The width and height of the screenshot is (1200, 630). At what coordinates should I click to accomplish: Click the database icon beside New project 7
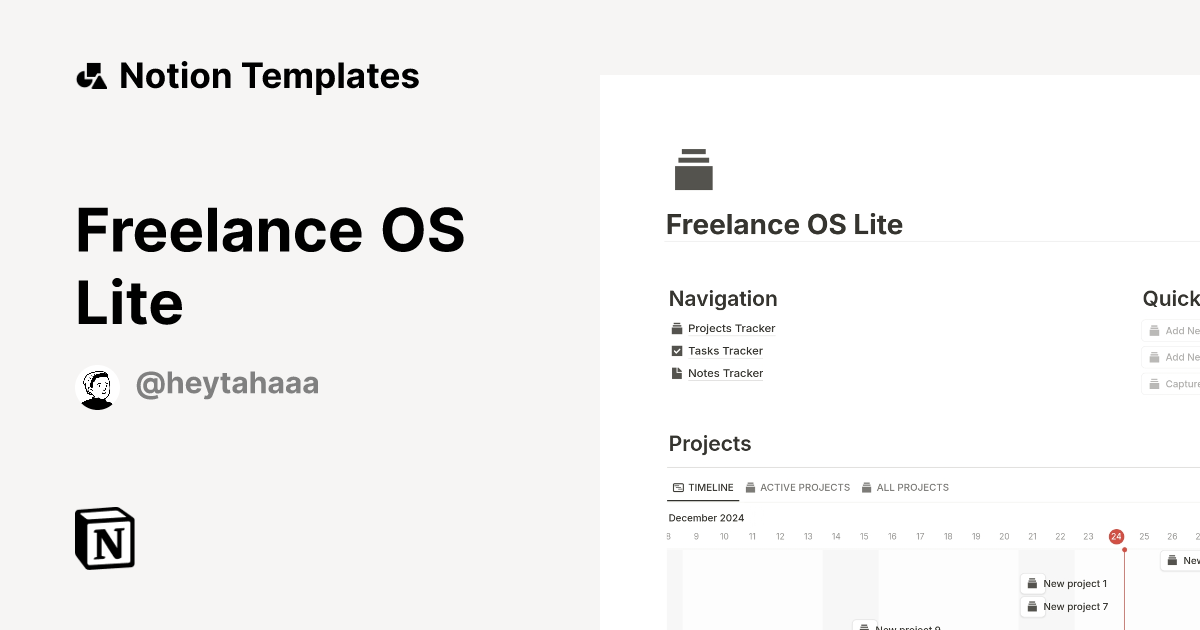tap(1032, 606)
